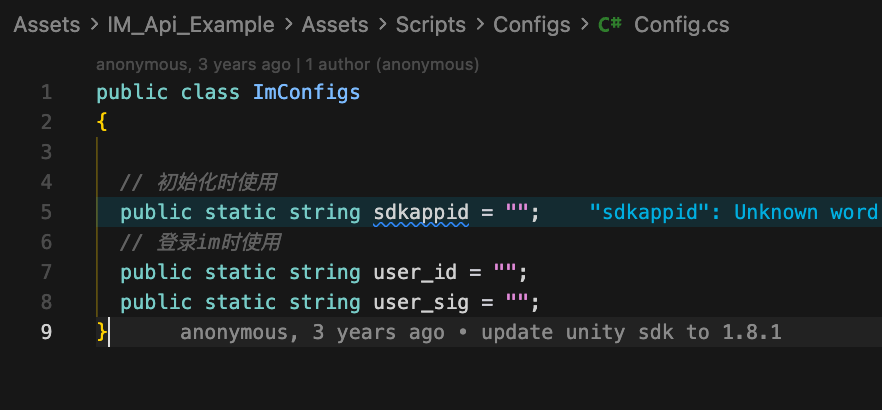Open the IM_Api_Example breadcrumb folder
Screen dimensions: 882x410
190,25
